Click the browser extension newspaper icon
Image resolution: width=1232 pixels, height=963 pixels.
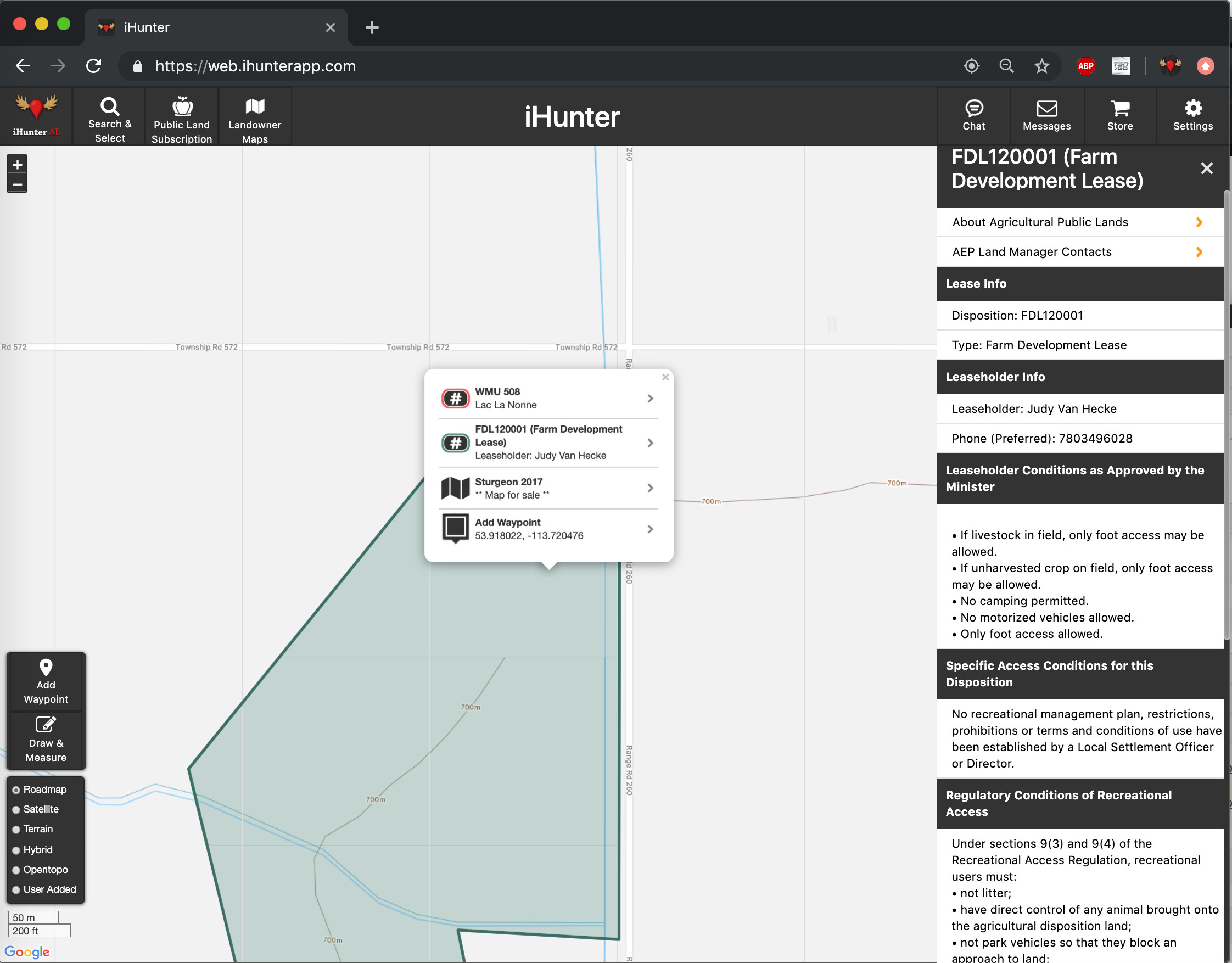point(1121,66)
